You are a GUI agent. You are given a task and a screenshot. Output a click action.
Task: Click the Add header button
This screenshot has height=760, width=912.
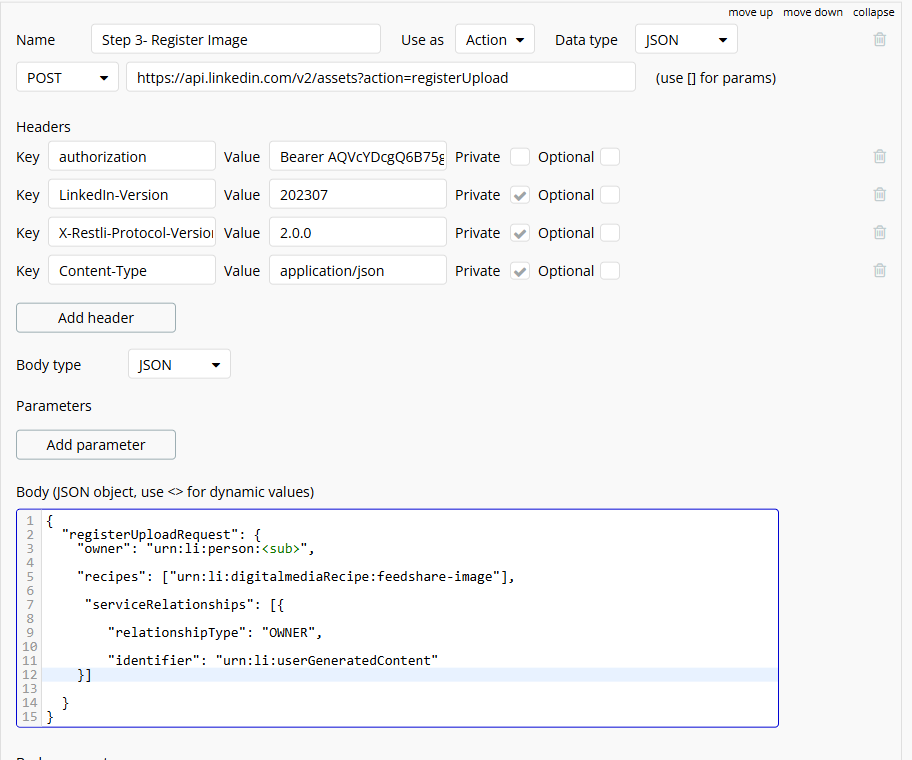click(x=96, y=318)
